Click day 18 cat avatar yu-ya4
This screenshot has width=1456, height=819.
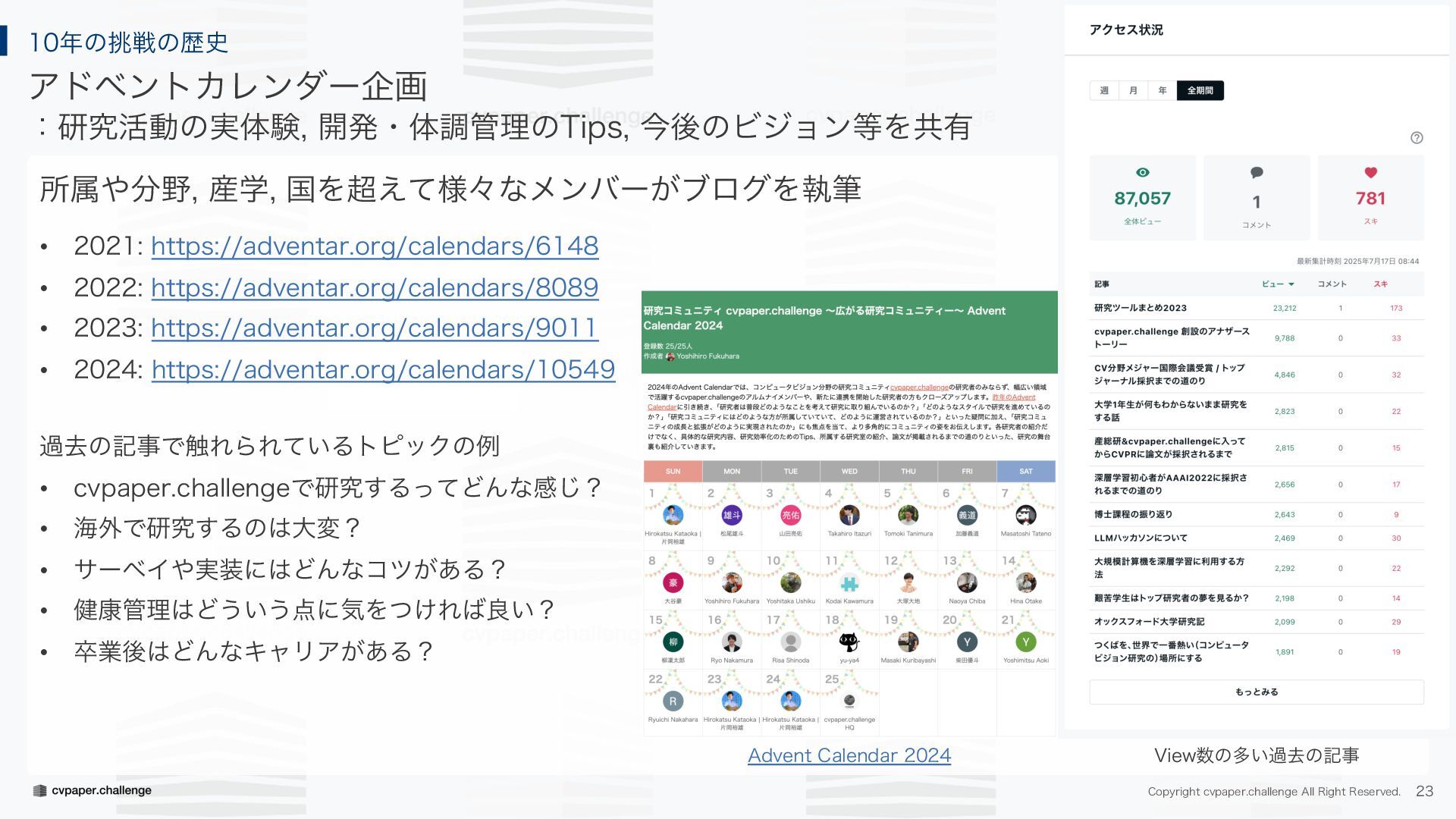(849, 642)
